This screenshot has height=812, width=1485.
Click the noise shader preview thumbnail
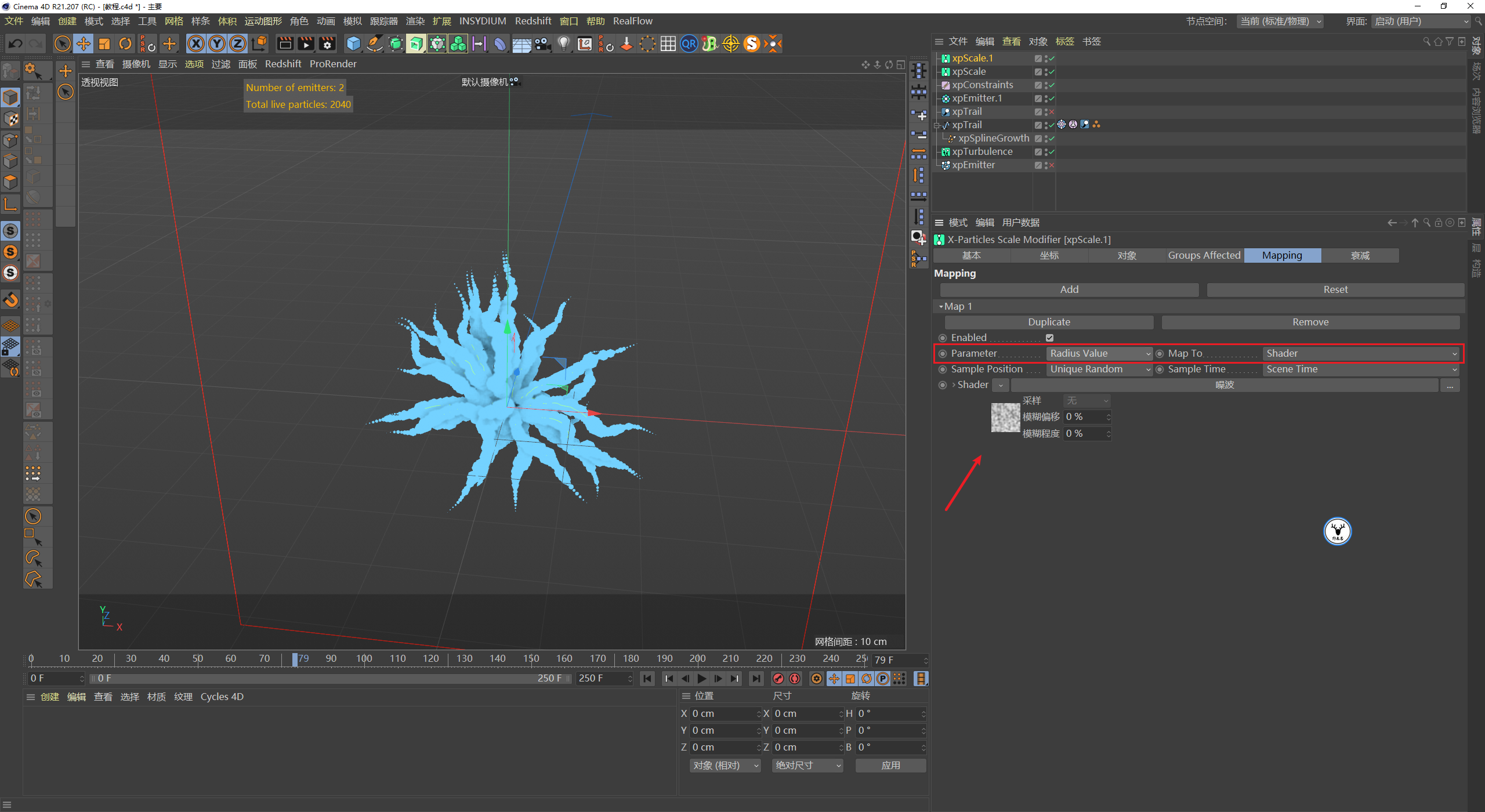[x=1005, y=418]
